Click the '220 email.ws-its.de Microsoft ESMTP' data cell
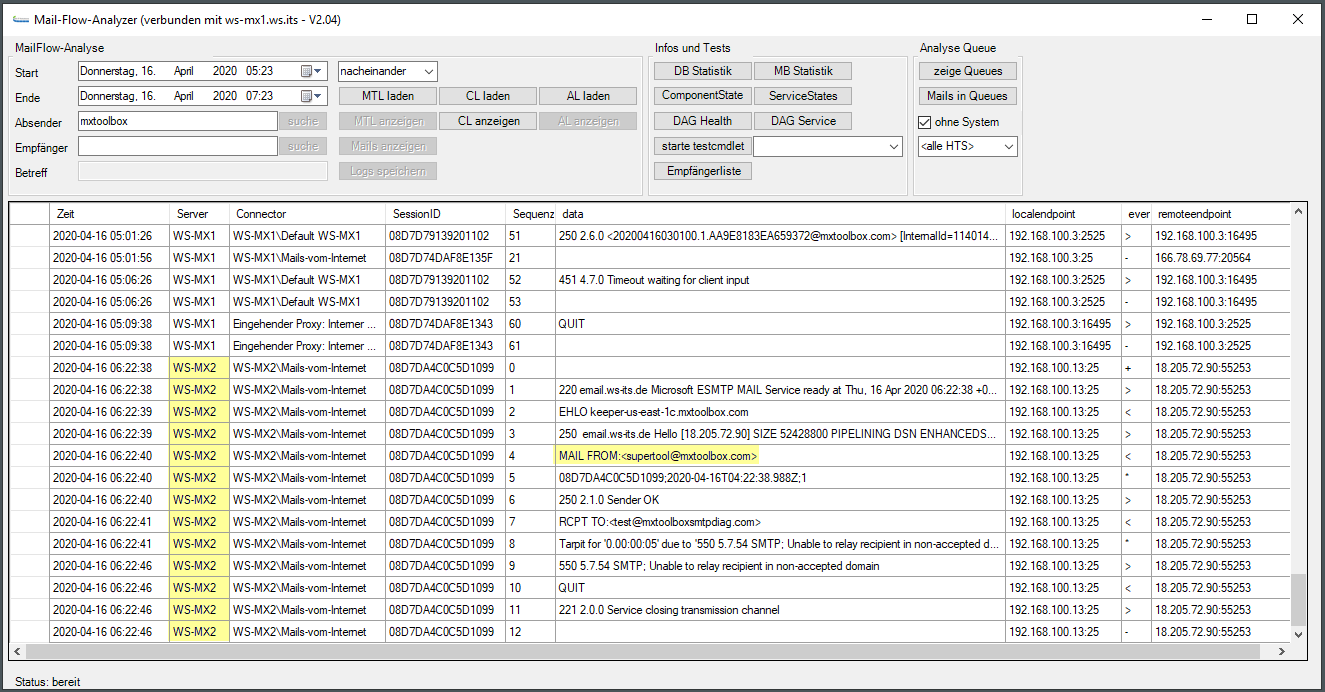1325x692 pixels. 780,390
